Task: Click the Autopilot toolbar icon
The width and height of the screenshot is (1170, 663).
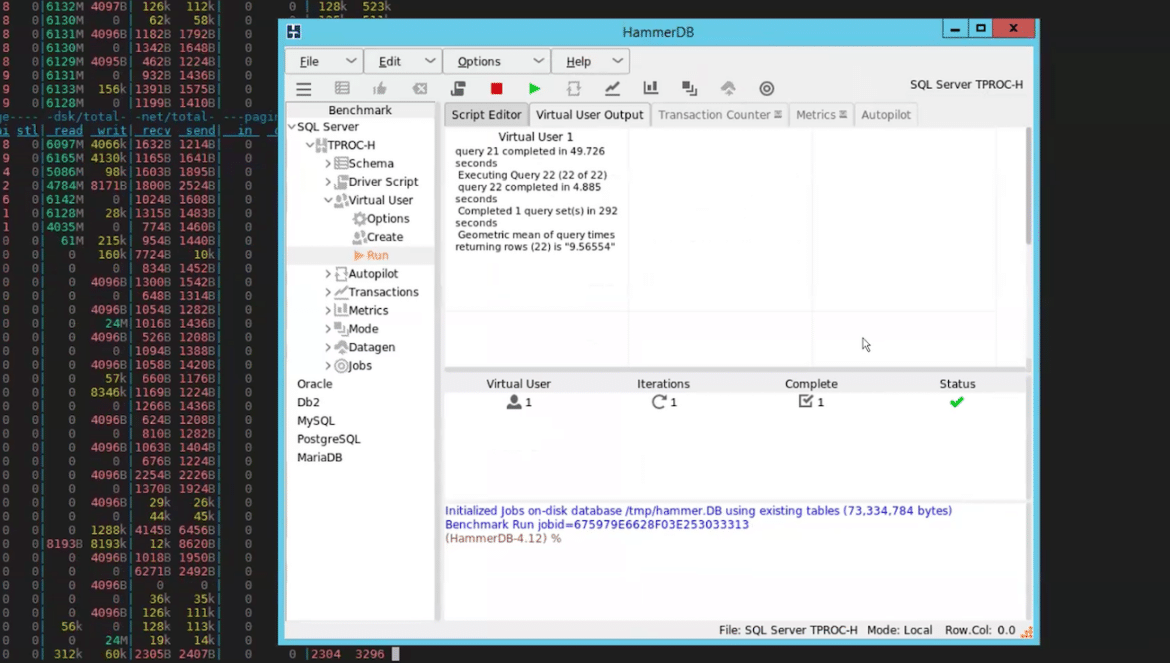Action: click(573, 89)
